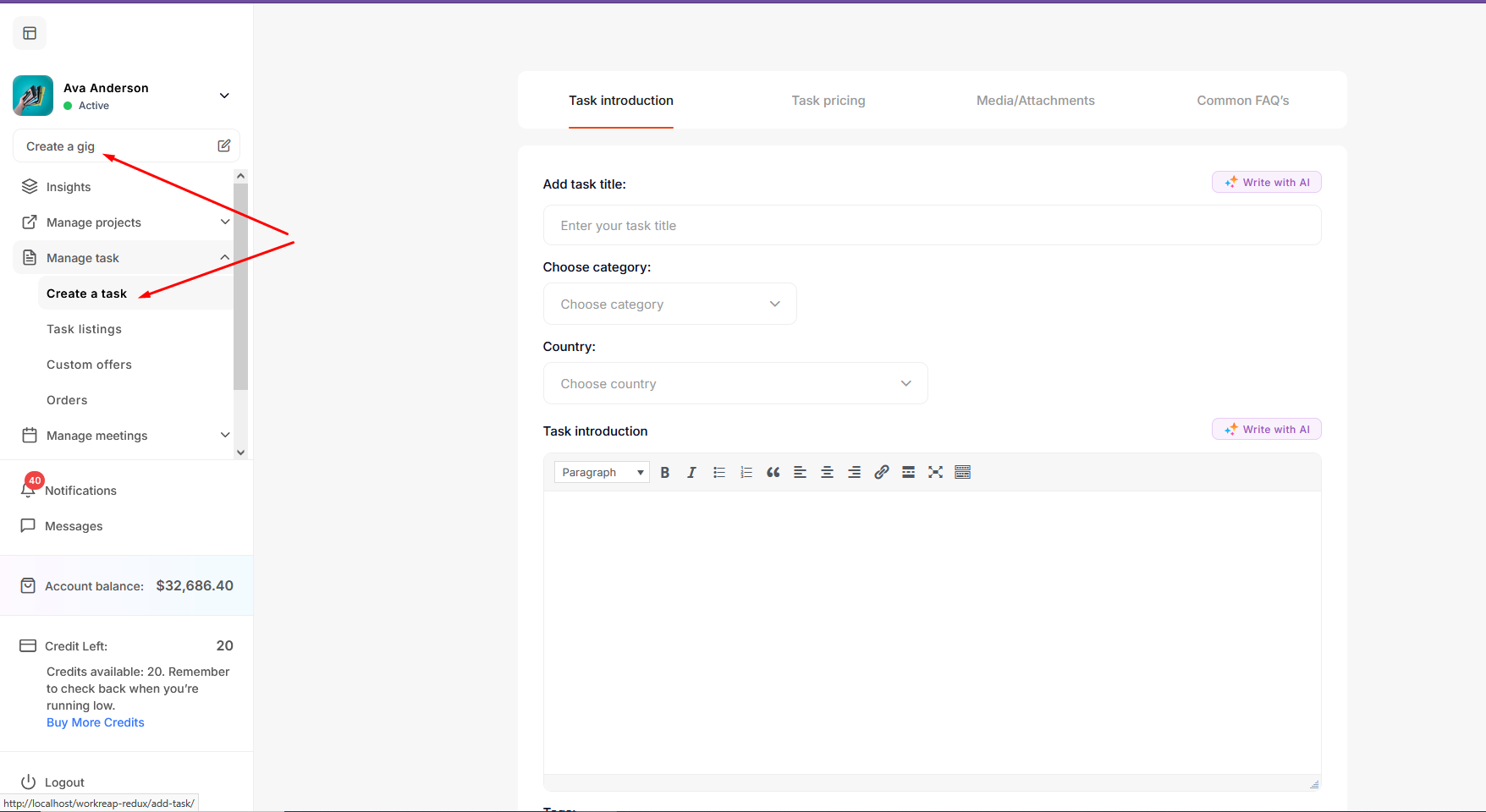
Task: Click the sidebar scrollbar down arrow
Action: pyautogui.click(x=241, y=453)
